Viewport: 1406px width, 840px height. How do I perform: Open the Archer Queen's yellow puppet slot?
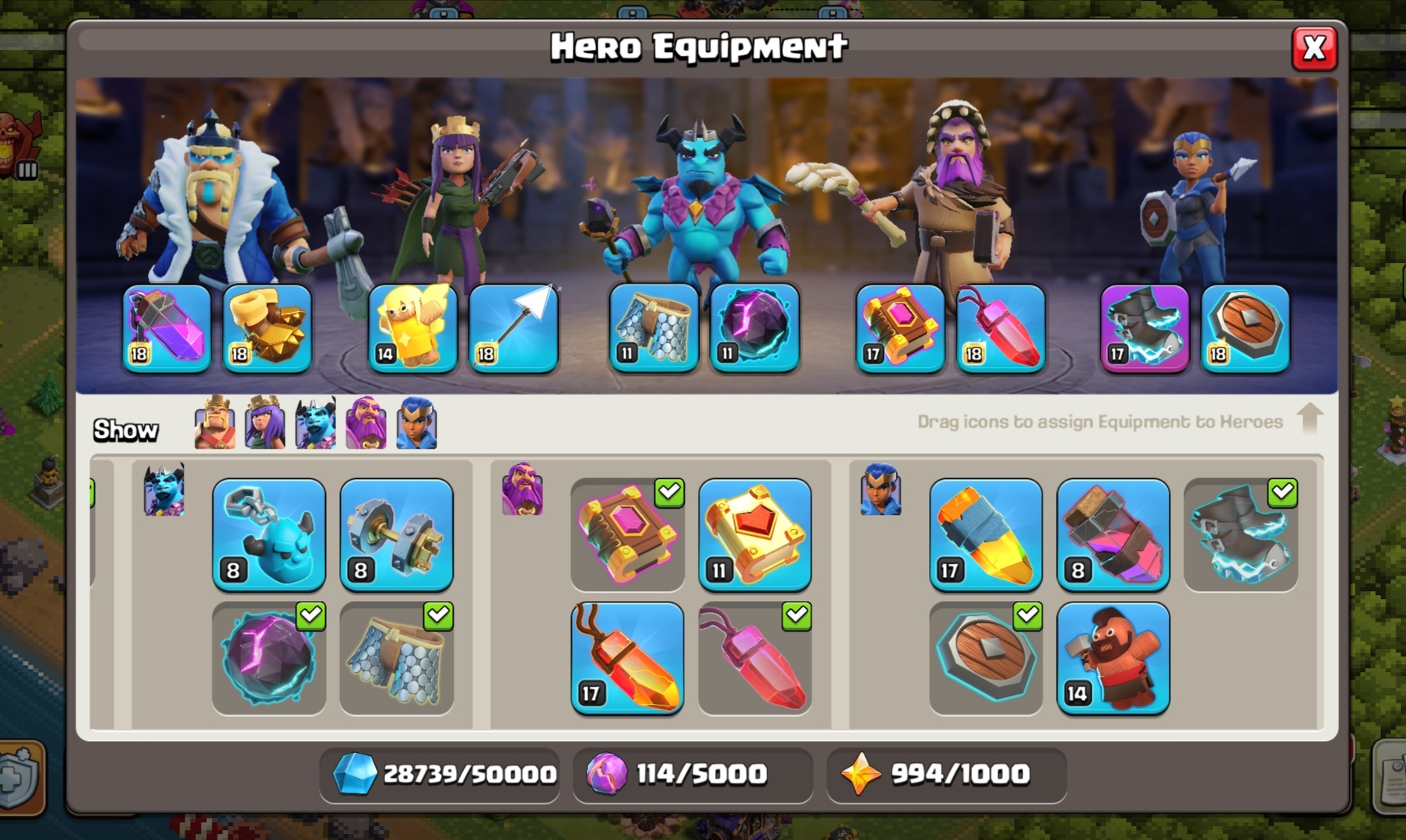(x=412, y=328)
